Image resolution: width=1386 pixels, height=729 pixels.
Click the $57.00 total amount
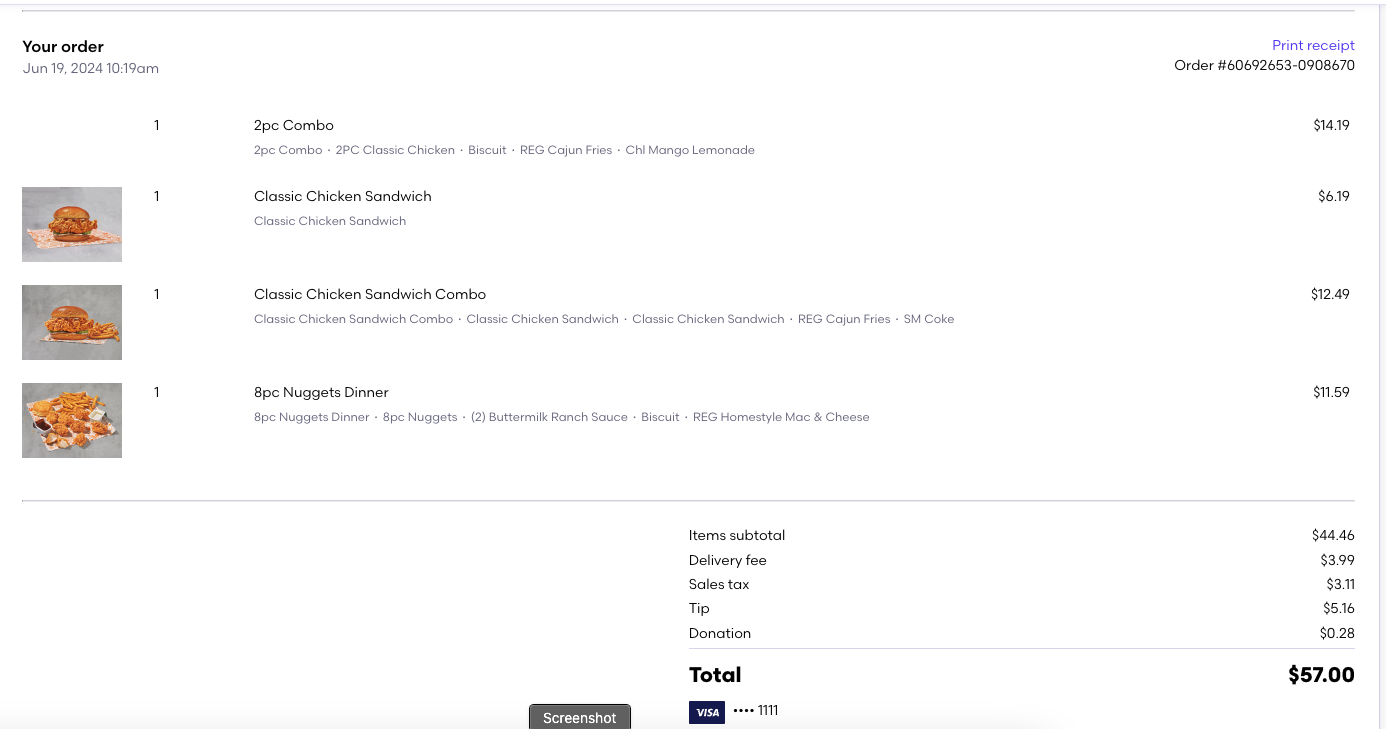(x=1320, y=675)
